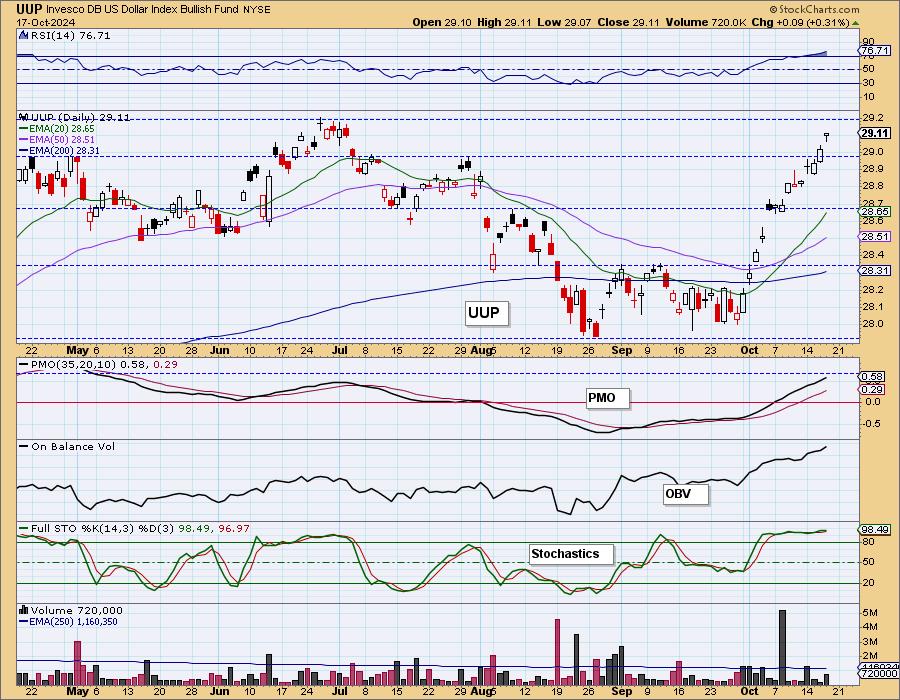
Task: Click the 720000 volume axis tag
Action: pyautogui.click(x=878, y=673)
